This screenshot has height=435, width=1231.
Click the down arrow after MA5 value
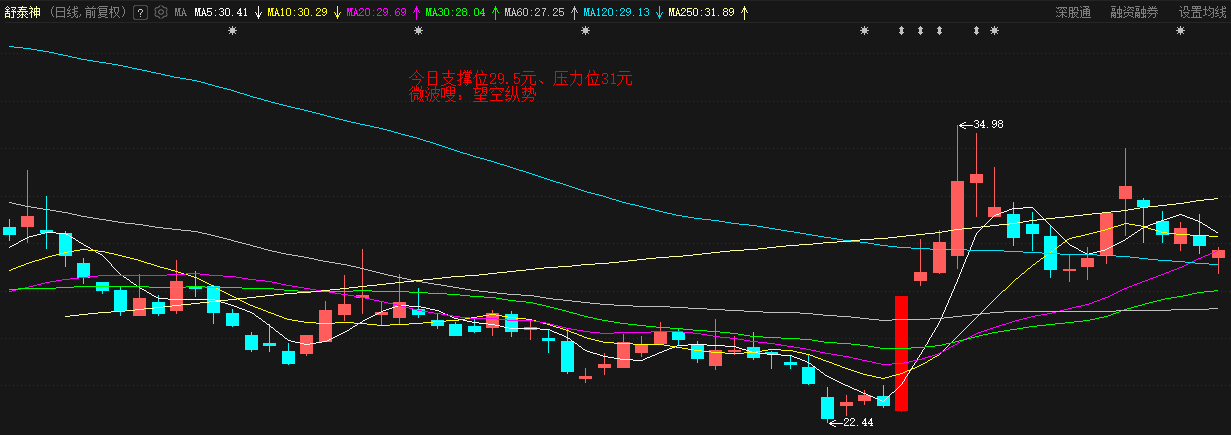click(258, 13)
